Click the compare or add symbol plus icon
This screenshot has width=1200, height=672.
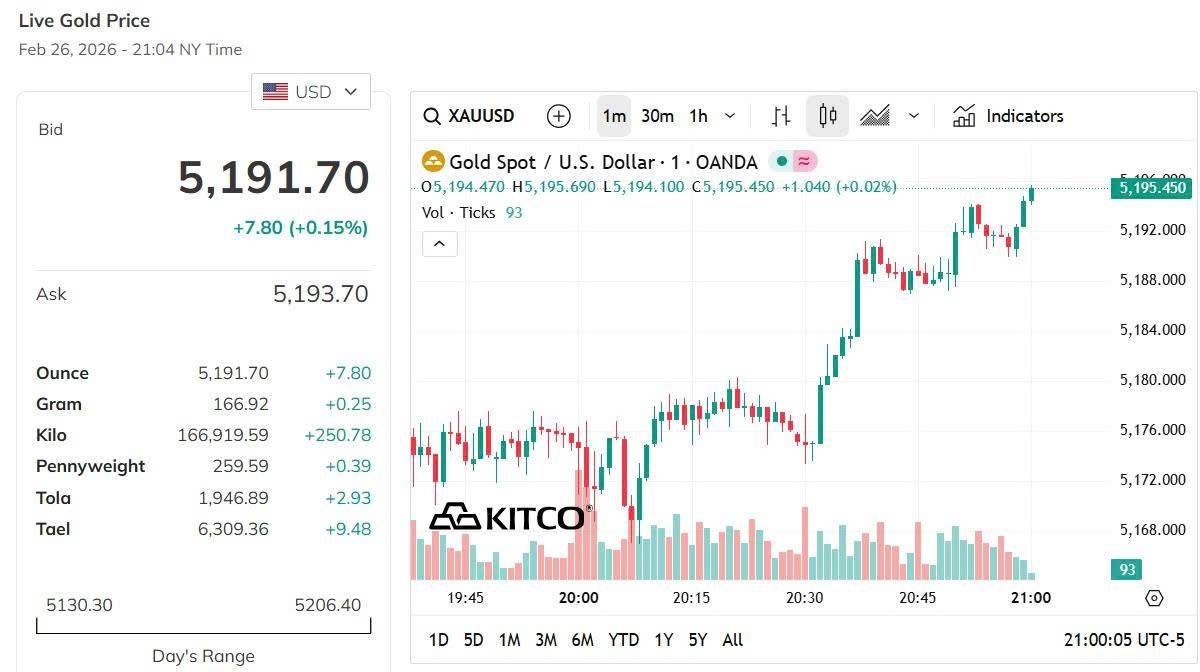558,116
